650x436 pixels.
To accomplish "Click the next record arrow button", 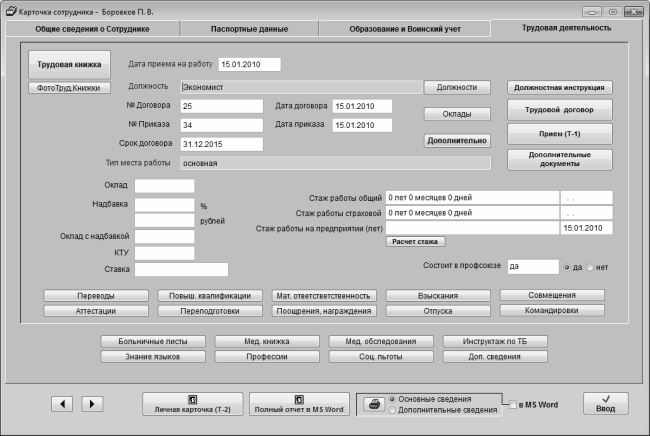I will 91,404.
